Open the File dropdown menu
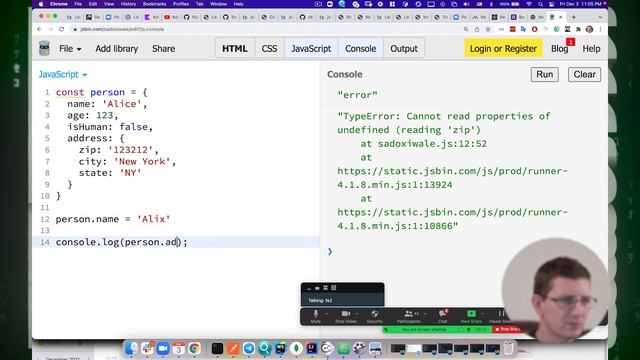Viewport: 640px width, 360px height. (x=70, y=49)
